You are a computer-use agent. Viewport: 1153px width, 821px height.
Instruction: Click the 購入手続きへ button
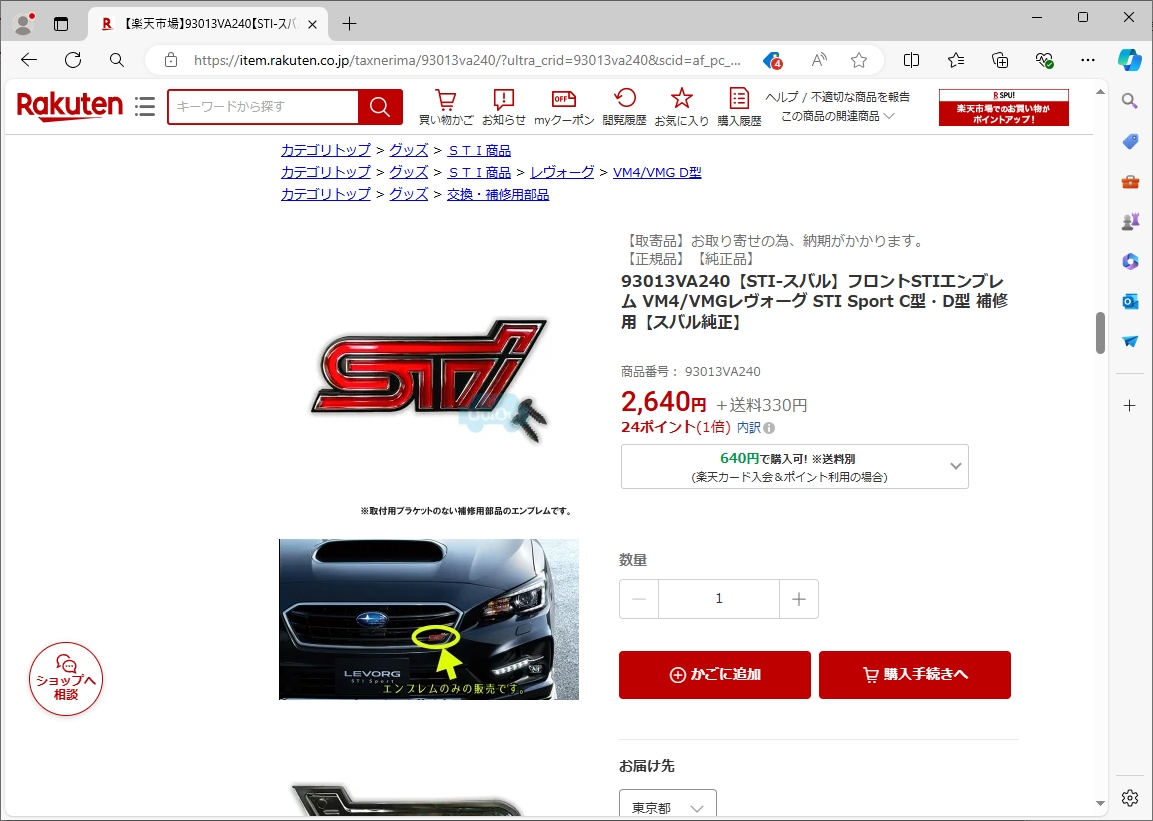pos(914,675)
